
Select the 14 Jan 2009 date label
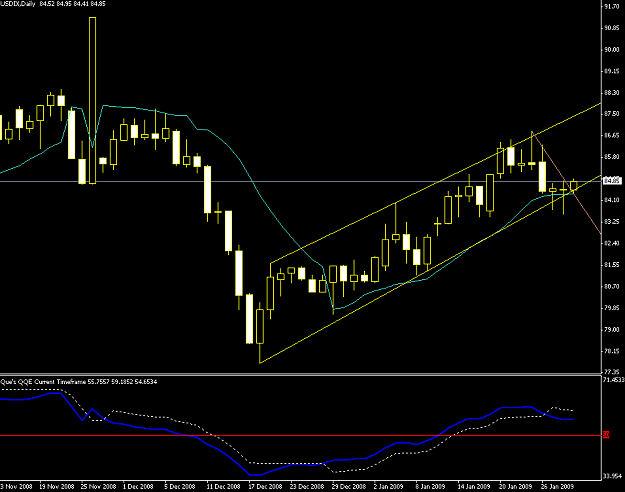tap(474, 486)
